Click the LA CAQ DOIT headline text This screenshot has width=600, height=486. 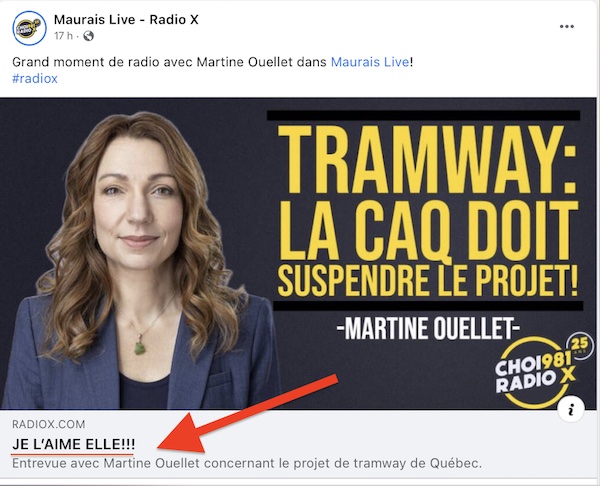tap(428, 231)
